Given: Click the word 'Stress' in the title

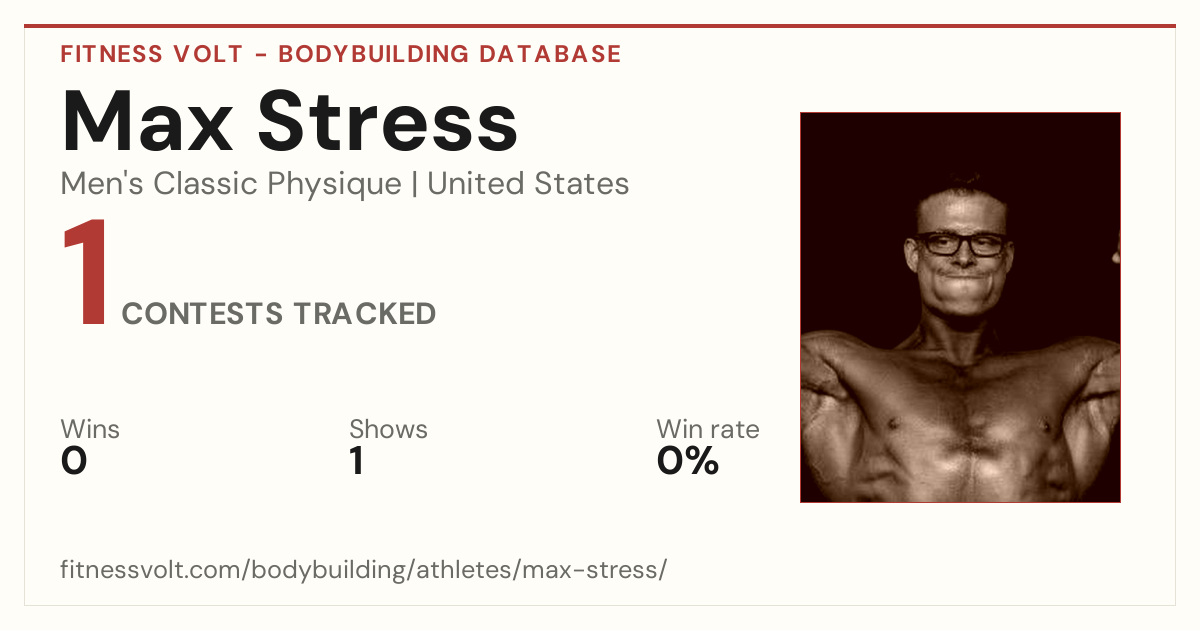Looking at the screenshot, I should (x=388, y=122).
